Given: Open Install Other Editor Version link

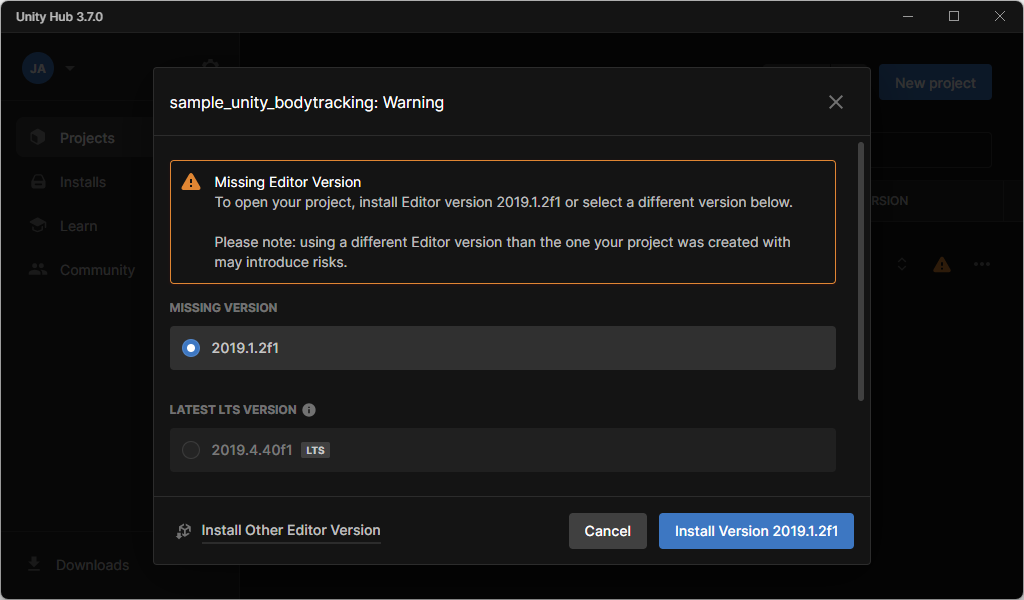Looking at the screenshot, I should point(291,530).
